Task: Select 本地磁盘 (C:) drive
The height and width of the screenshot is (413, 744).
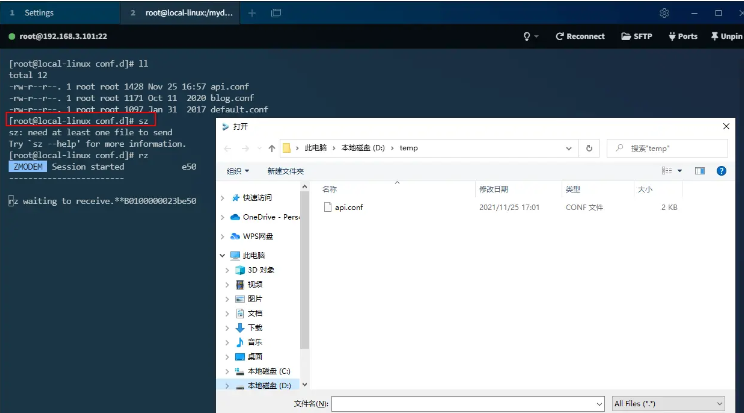Action: coord(269,371)
